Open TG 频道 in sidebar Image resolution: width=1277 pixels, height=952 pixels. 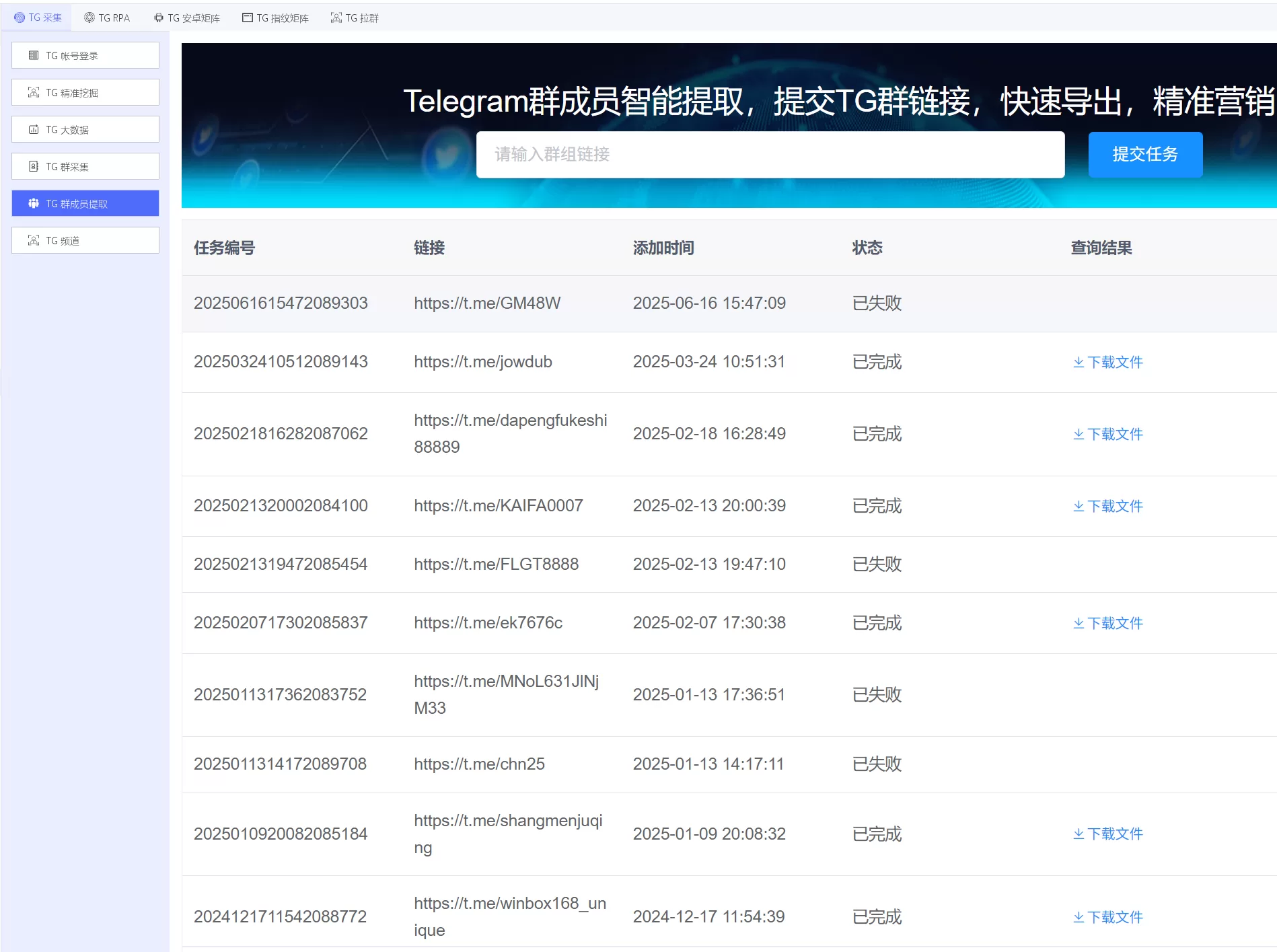click(85, 240)
